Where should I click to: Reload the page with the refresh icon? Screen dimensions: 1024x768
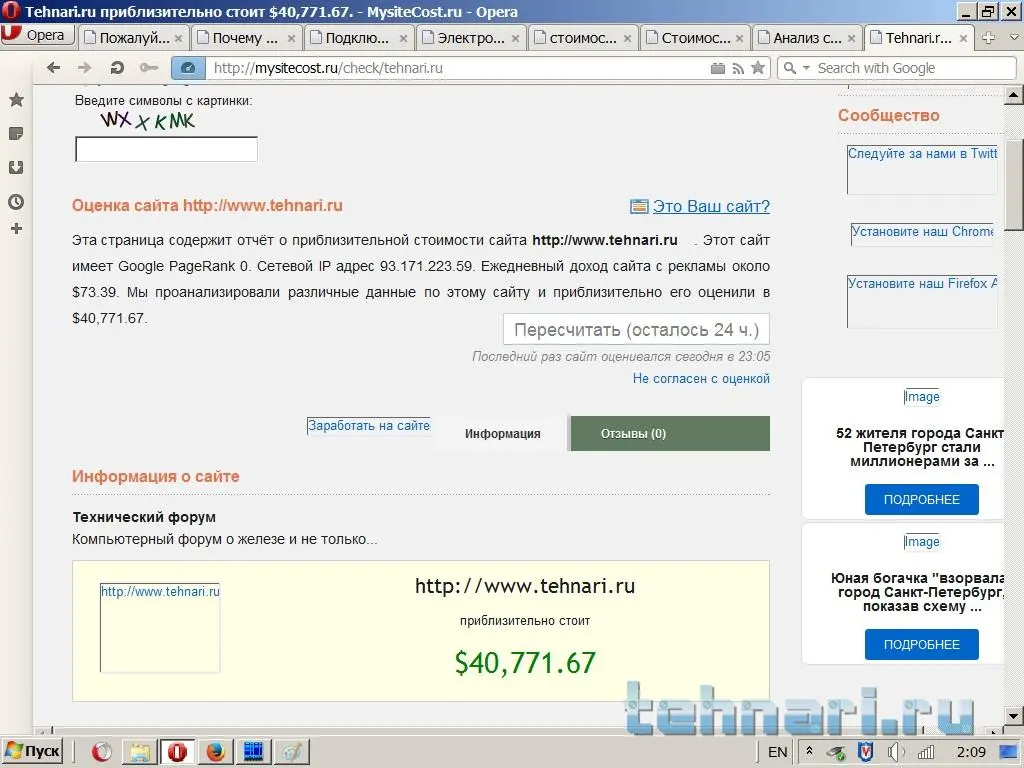point(117,67)
